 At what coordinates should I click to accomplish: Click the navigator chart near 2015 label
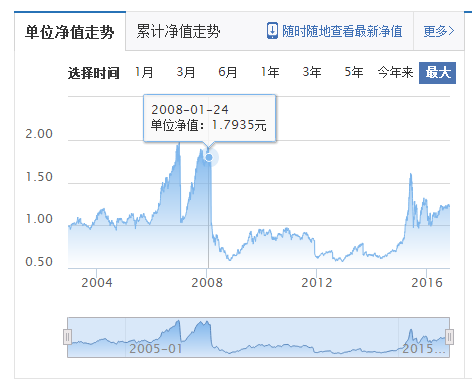coord(424,349)
